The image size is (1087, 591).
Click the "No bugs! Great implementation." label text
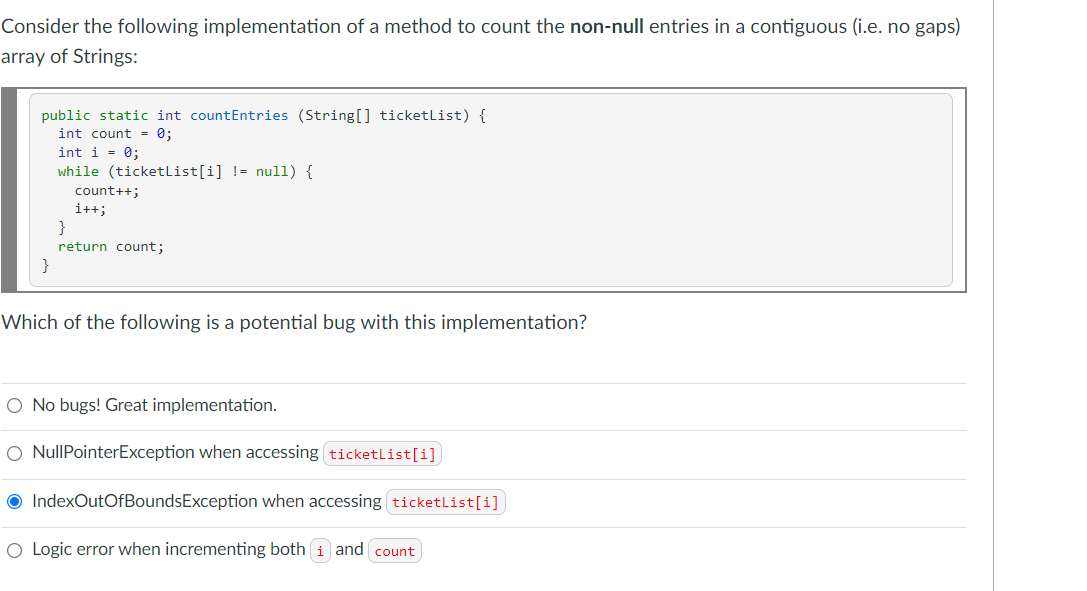pos(155,405)
